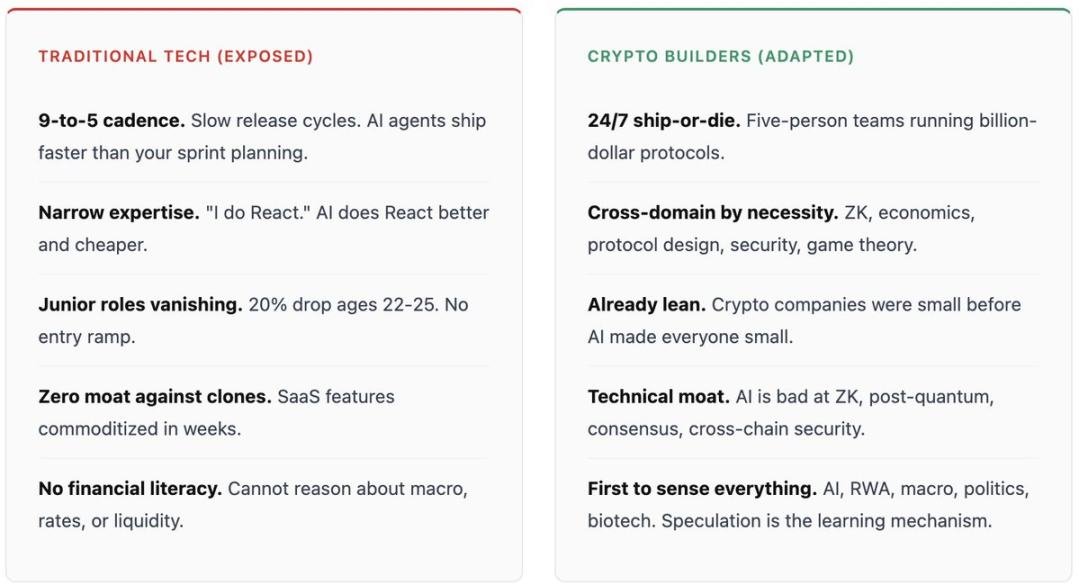The width and height of the screenshot is (1079, 585).
Task: Click the 'Crypto Builders (Adapted)' heading
Action: [x=720, y=56]
